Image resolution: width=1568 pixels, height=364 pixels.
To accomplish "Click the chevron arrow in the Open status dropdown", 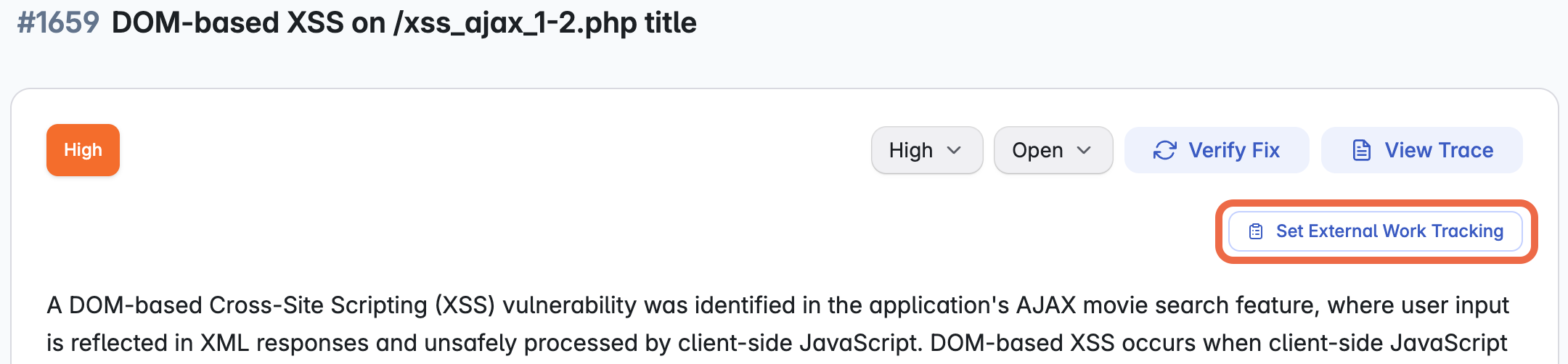I will click(x=1084, y=150).
